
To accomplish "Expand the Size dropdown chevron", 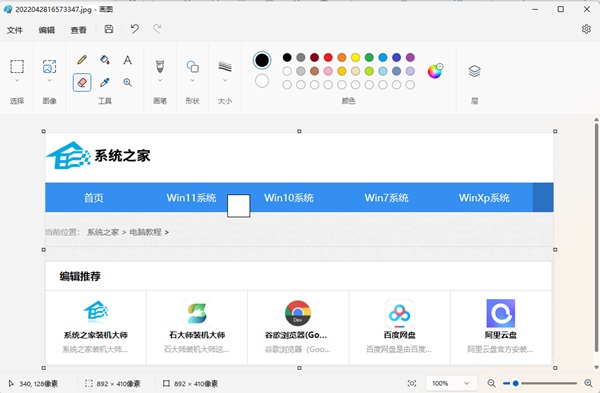I will pyautogui.click(x=225, y=80).
